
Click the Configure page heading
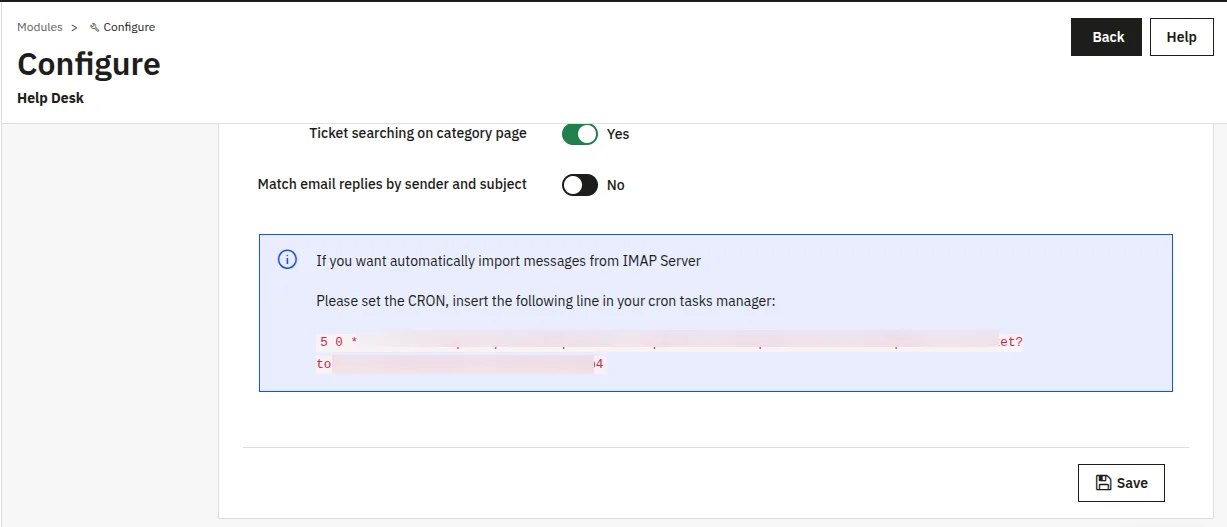[89, 64]
